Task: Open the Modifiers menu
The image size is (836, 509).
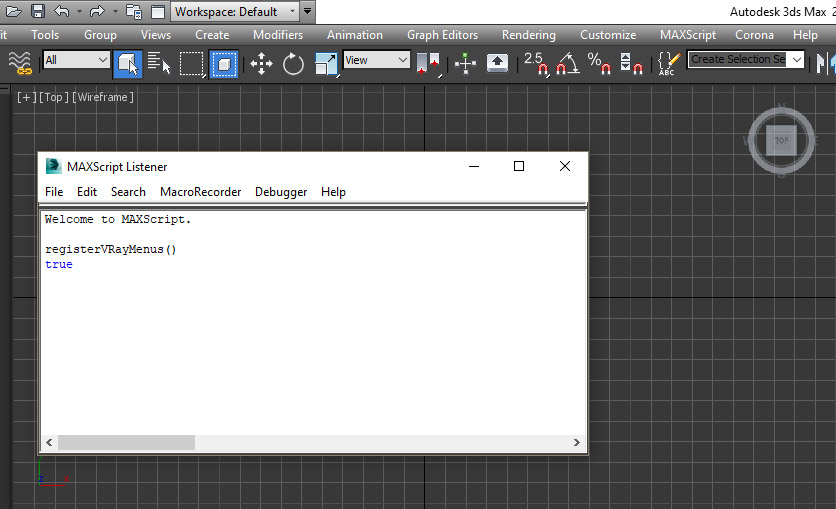Action: pos(278,35)
